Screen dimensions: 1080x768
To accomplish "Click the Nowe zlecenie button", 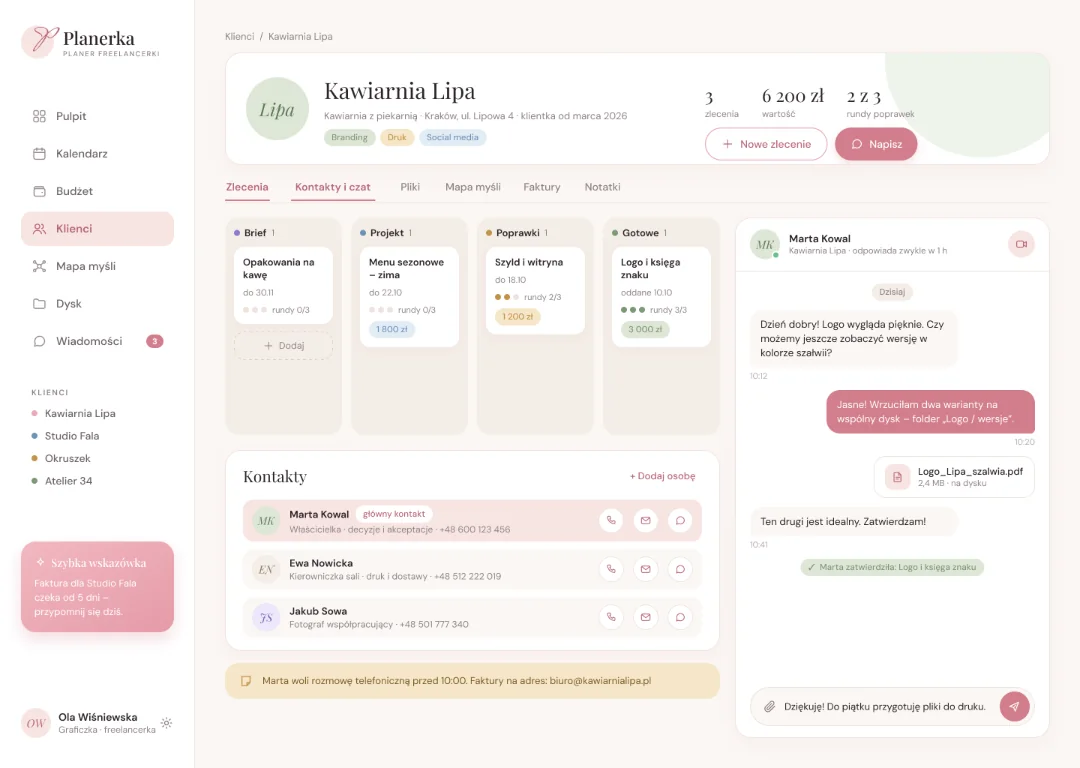I will tap(766, 144).
